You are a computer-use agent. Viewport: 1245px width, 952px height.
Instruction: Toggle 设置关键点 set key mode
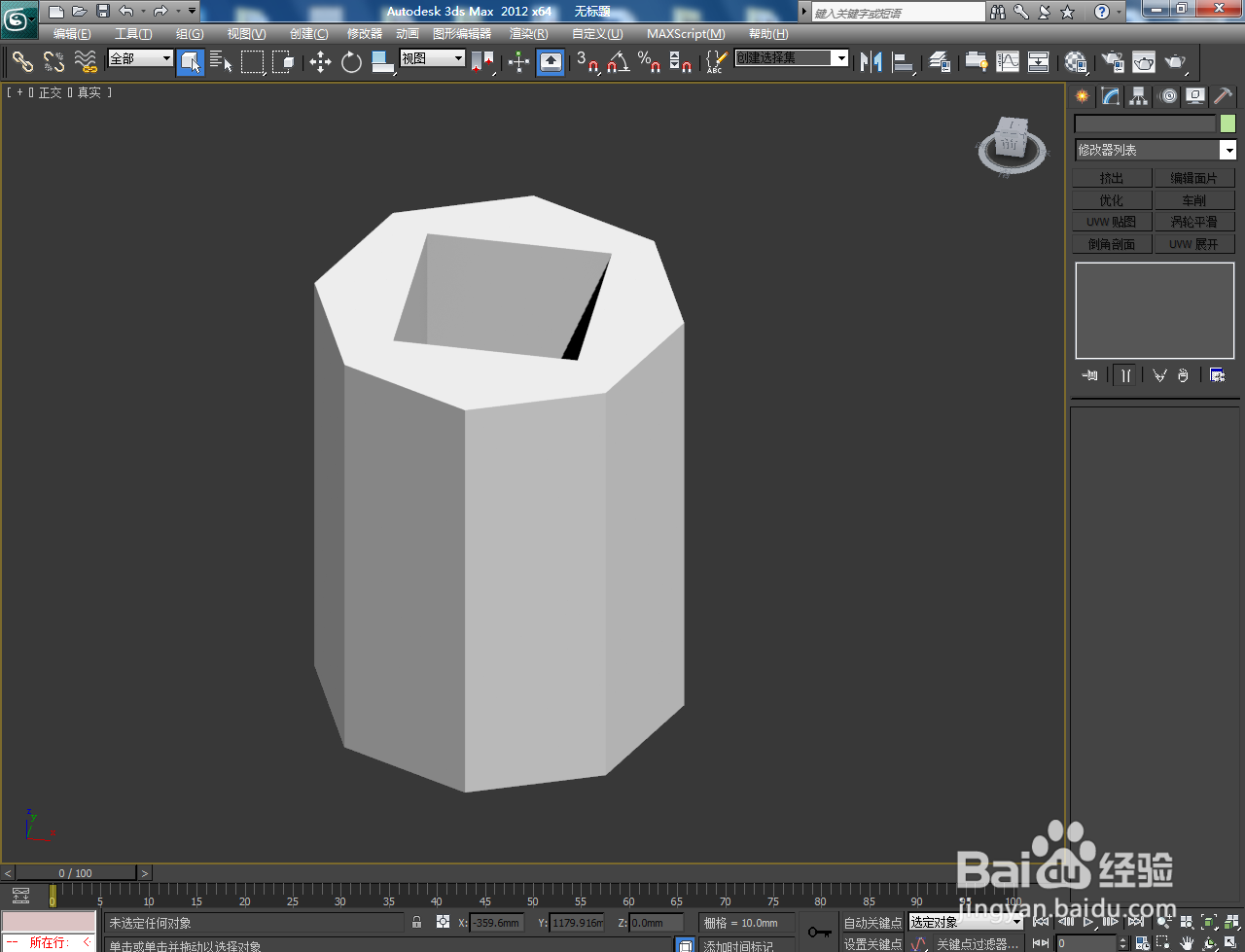872,943
